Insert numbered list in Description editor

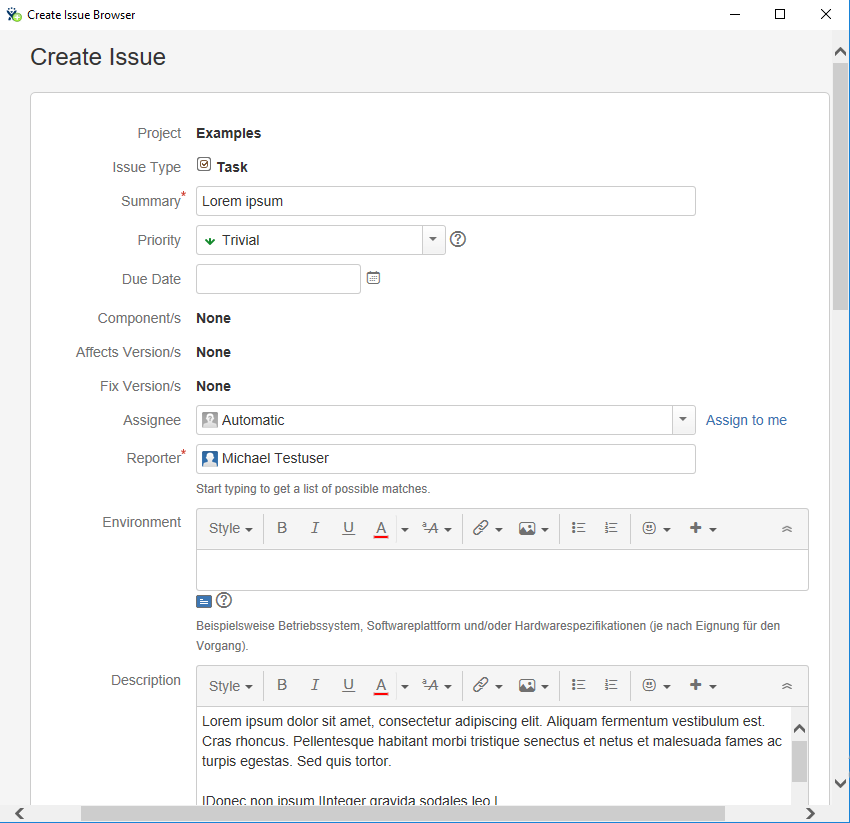[x=611, y=686]
